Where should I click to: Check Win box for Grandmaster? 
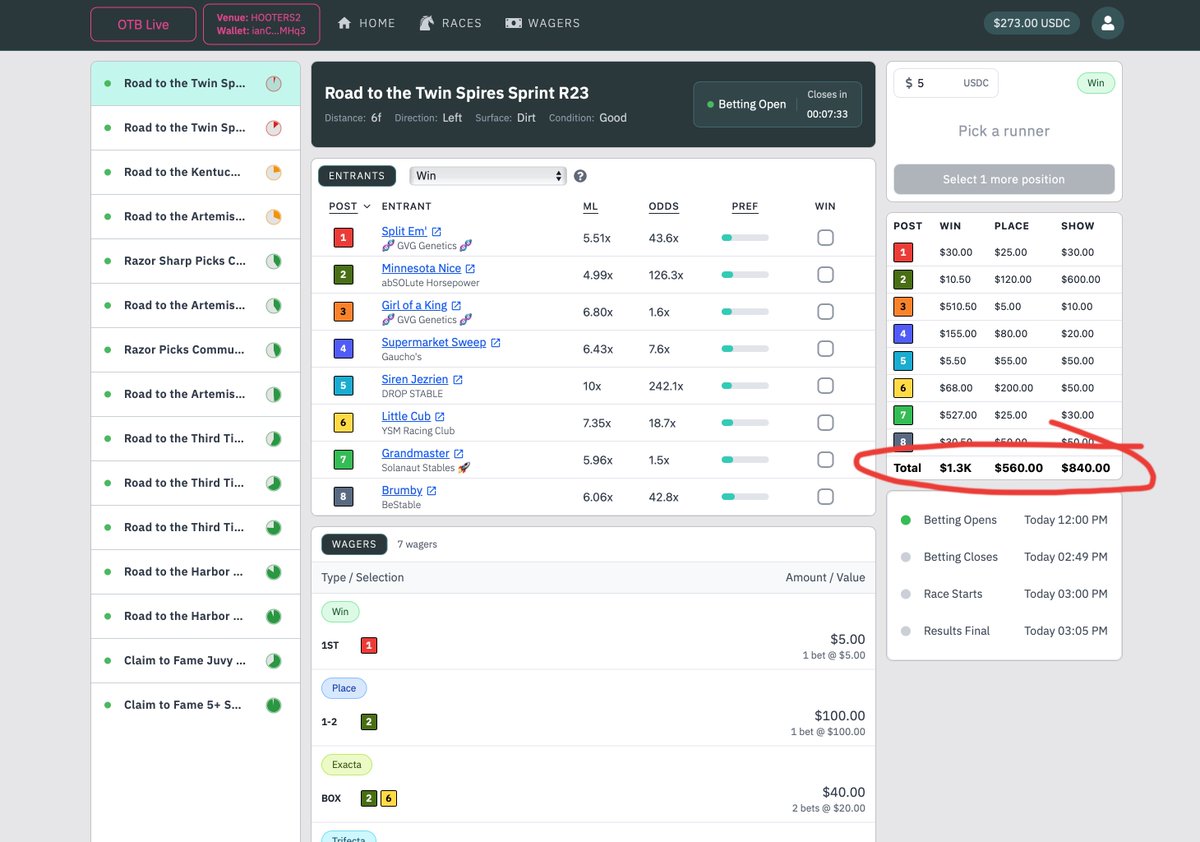pyautogui.click(x=825, y=460)
